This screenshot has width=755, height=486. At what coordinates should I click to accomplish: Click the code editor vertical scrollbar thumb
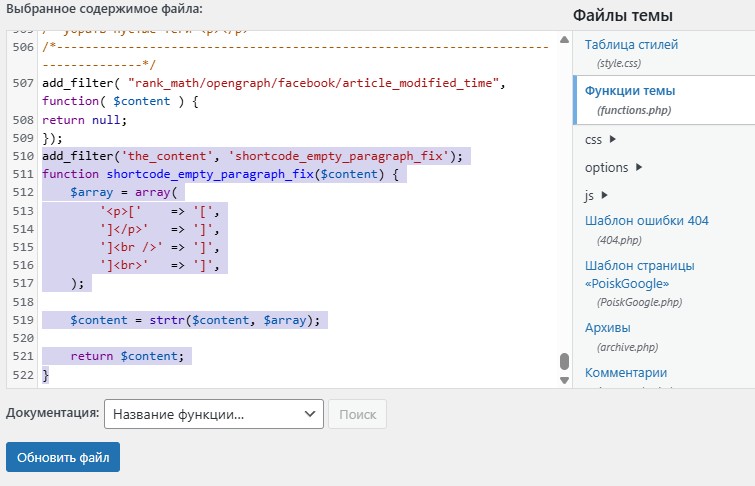click(x=563, y=361)
